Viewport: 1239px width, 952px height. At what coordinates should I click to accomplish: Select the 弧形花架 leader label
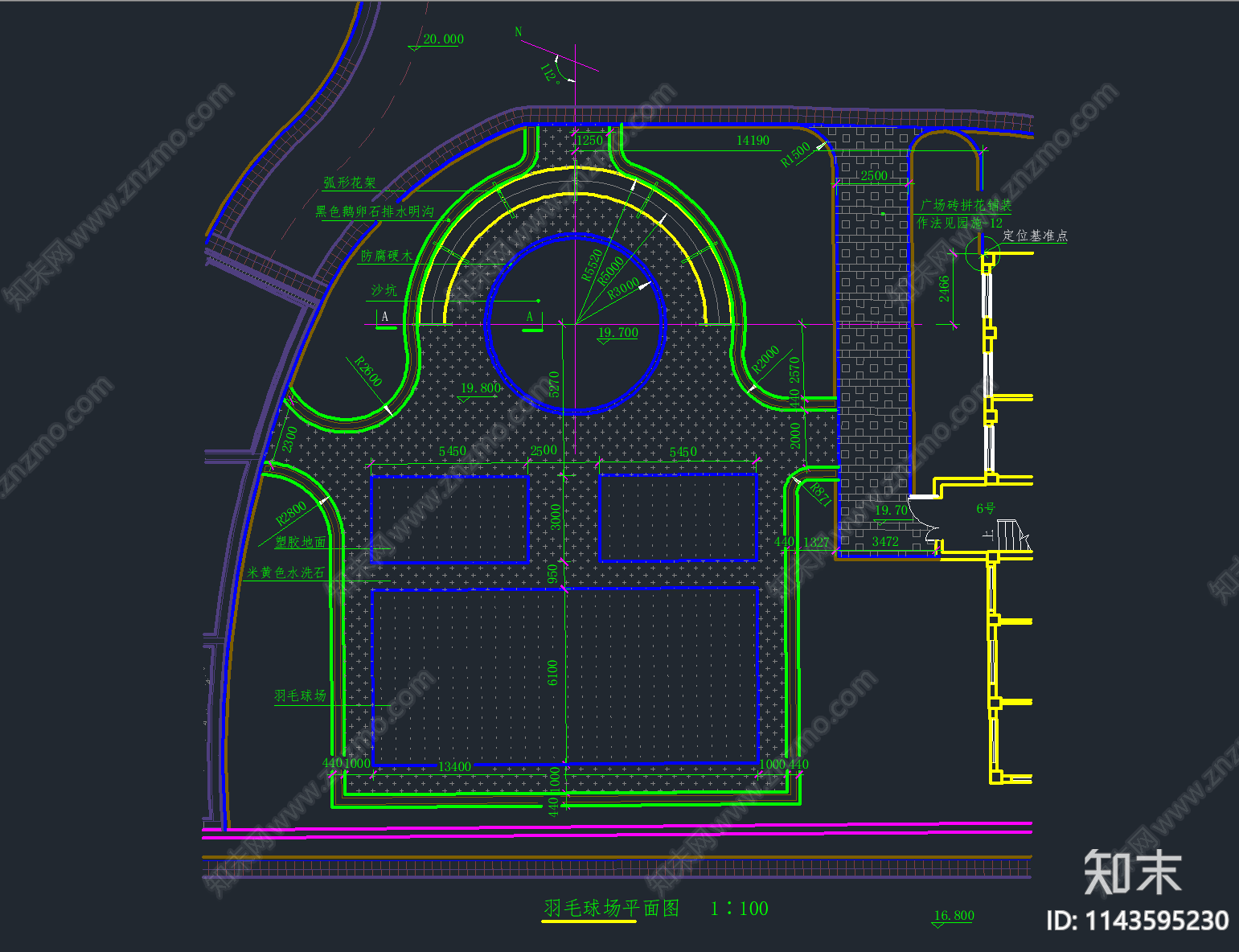350,183
